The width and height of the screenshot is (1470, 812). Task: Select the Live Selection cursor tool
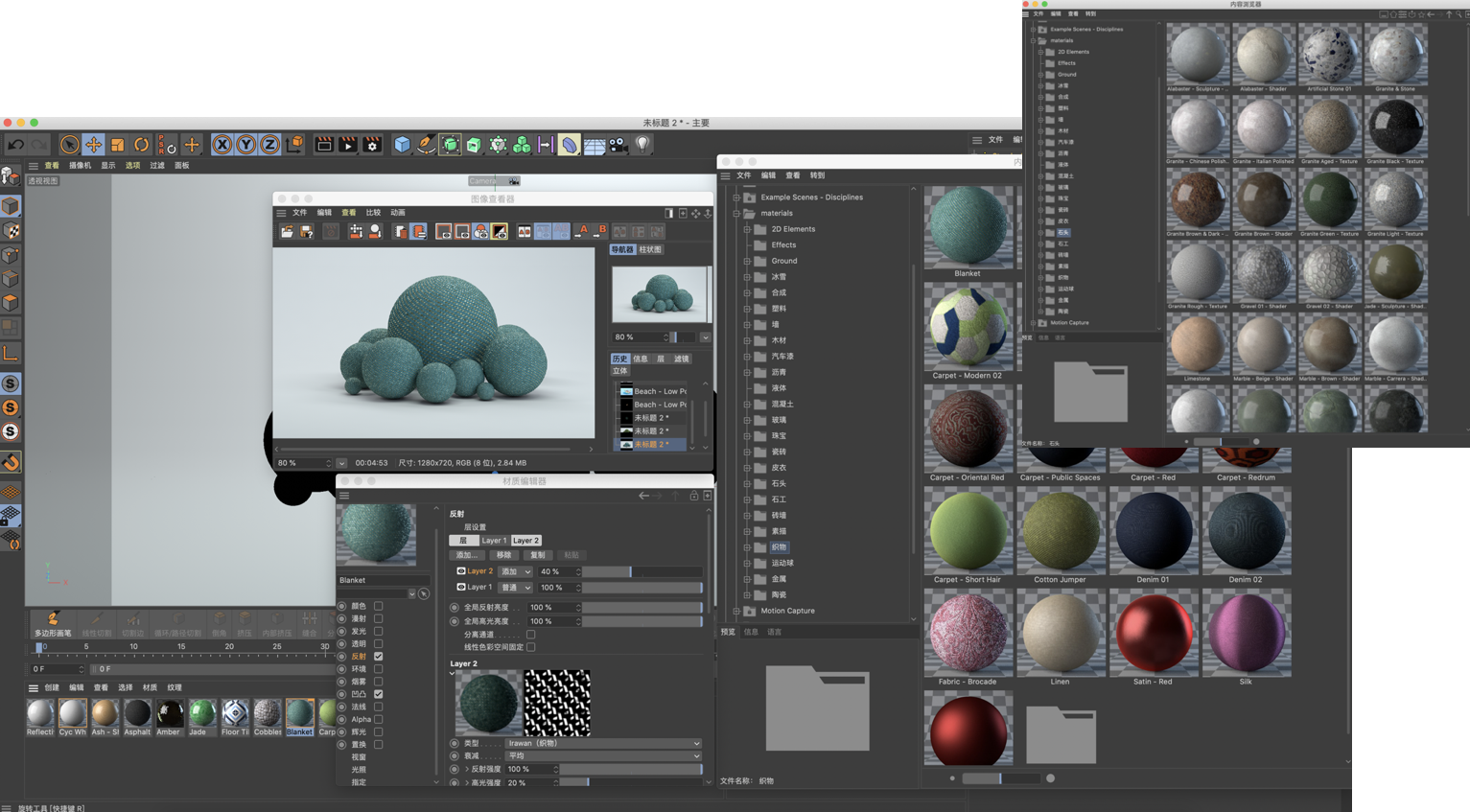(69, 145)
